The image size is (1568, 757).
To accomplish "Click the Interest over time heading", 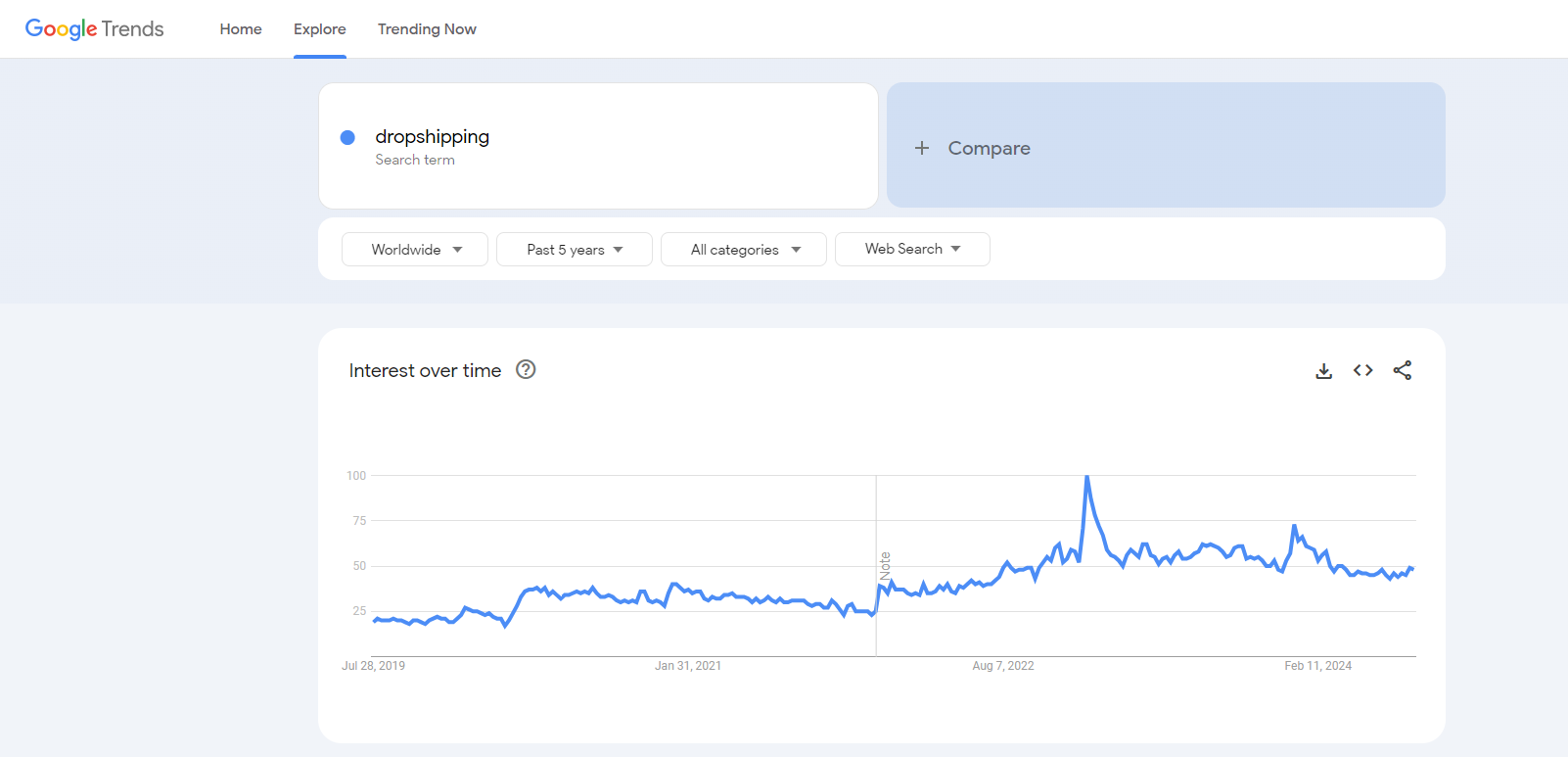I will [x=425, y=370].
